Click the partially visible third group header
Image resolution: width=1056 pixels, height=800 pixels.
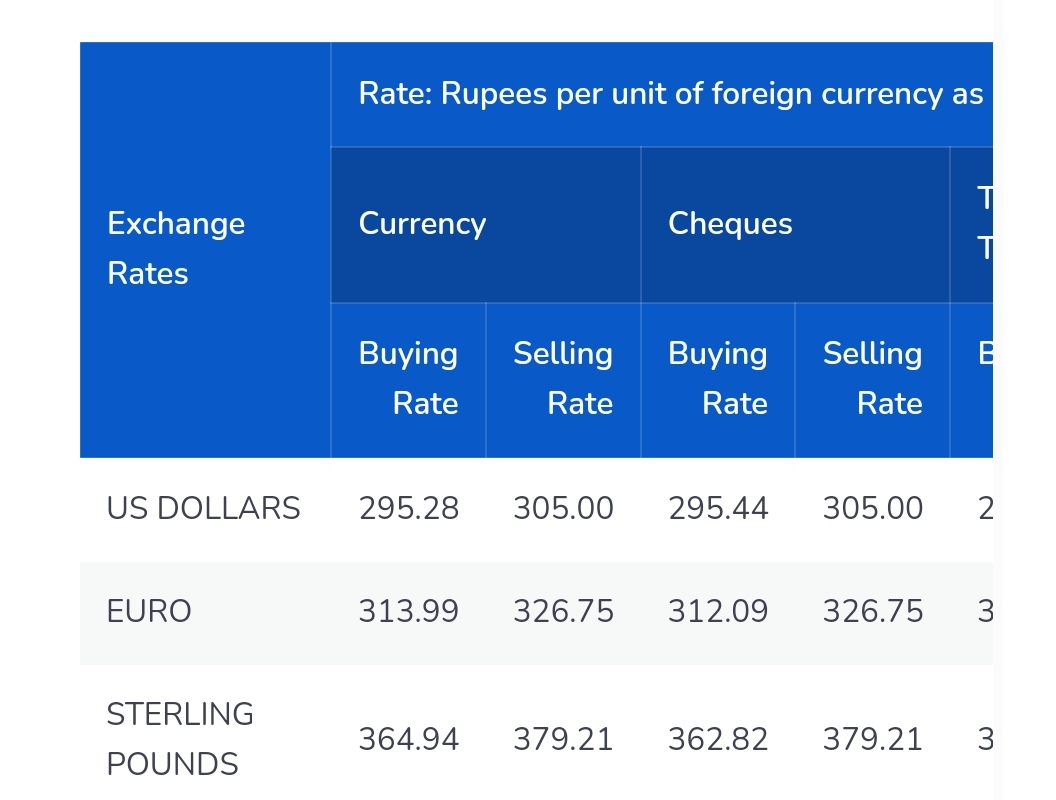point(972,225)
